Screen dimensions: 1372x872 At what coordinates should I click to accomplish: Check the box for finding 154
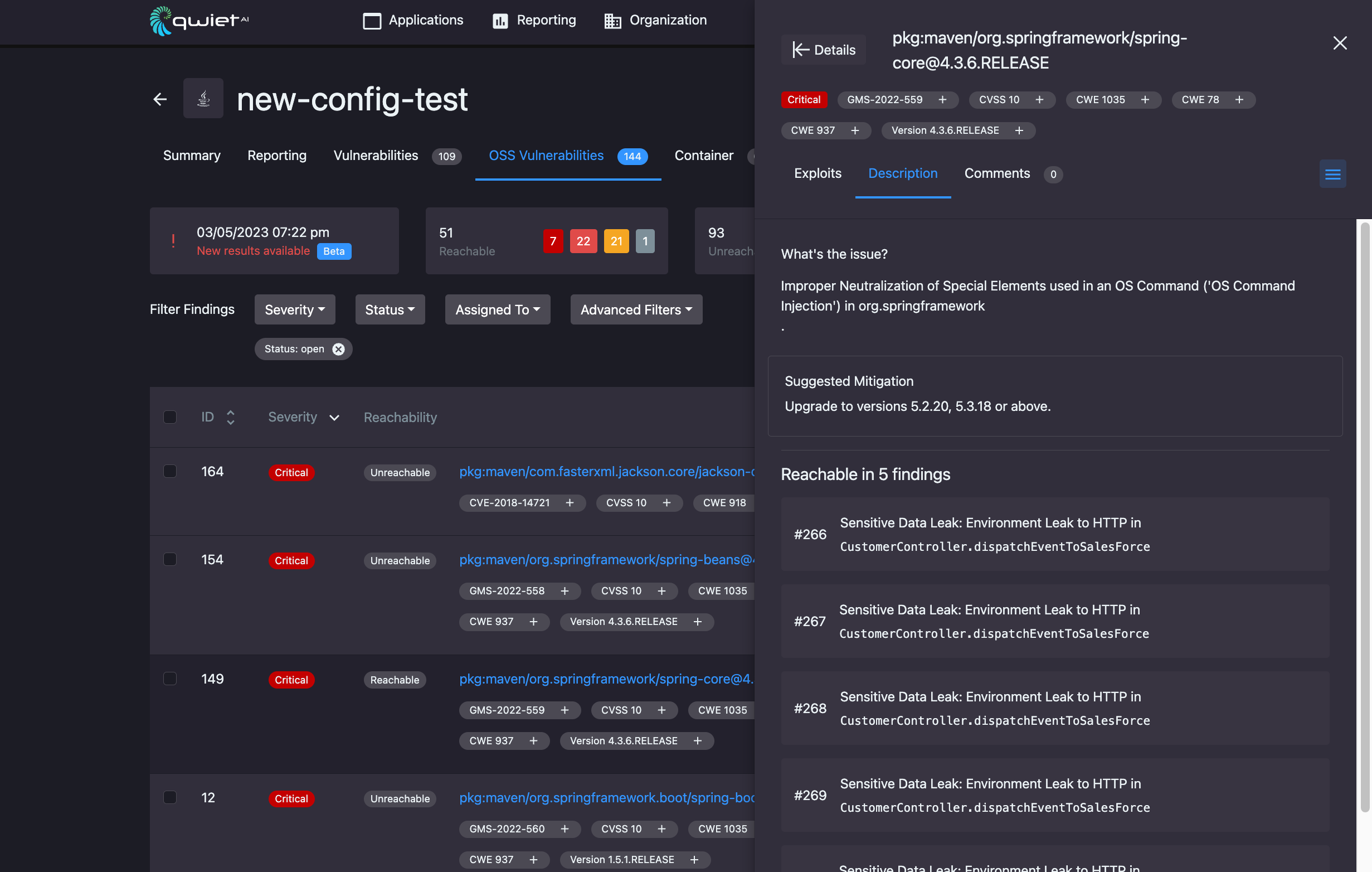(170, 560)
